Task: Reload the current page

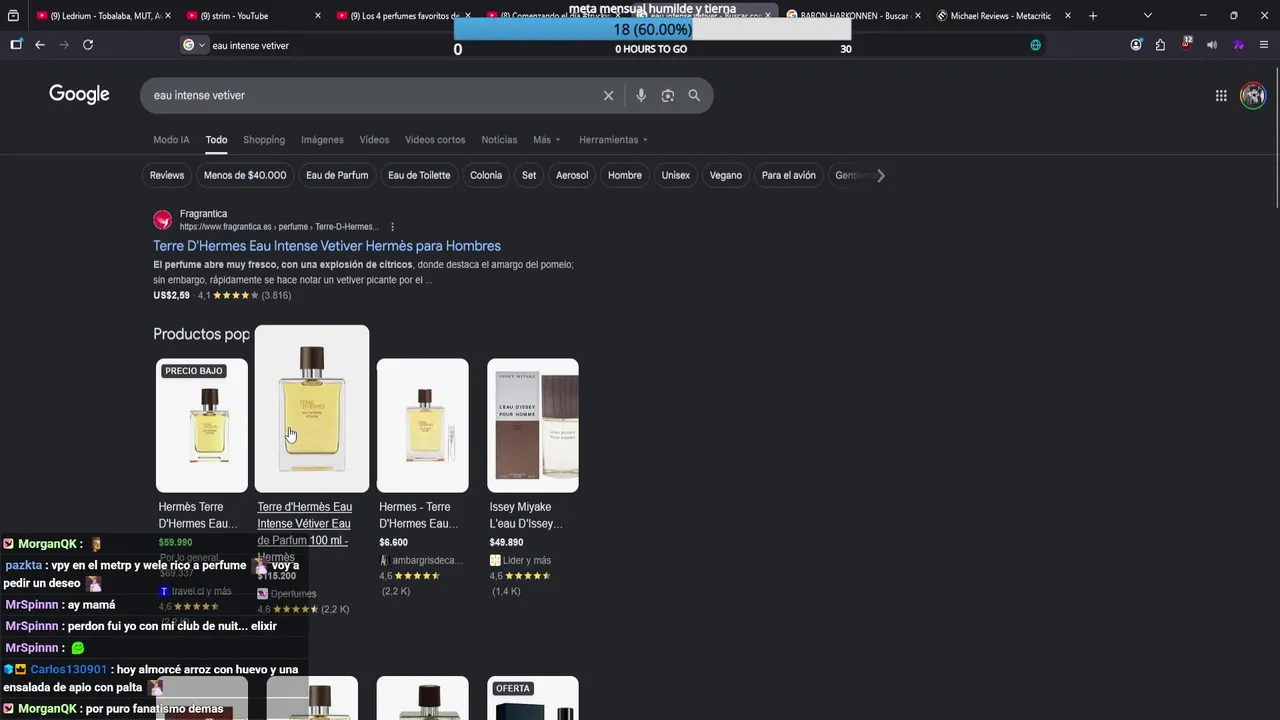Action: click(88, 45)
